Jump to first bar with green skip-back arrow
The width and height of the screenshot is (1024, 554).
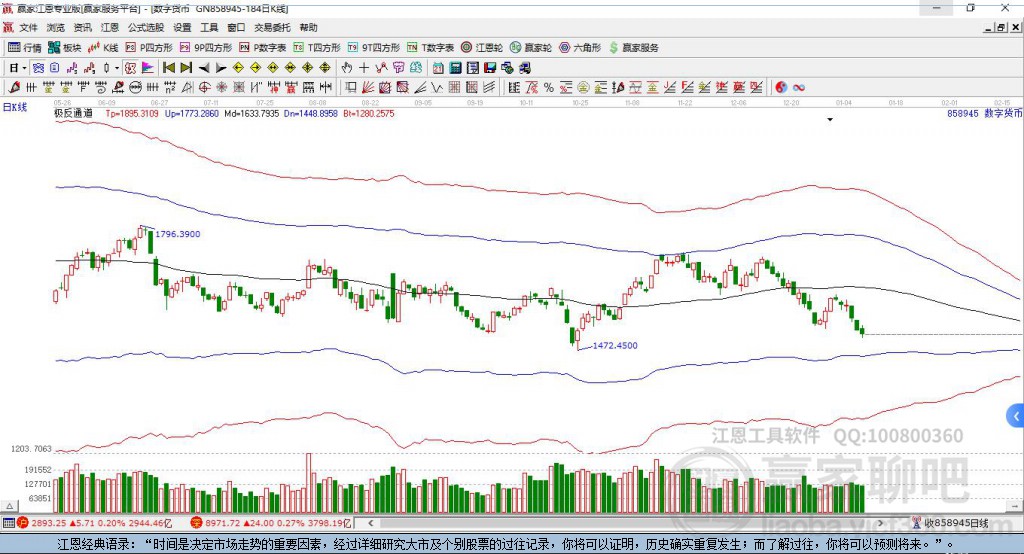click(x=168, y=68)
